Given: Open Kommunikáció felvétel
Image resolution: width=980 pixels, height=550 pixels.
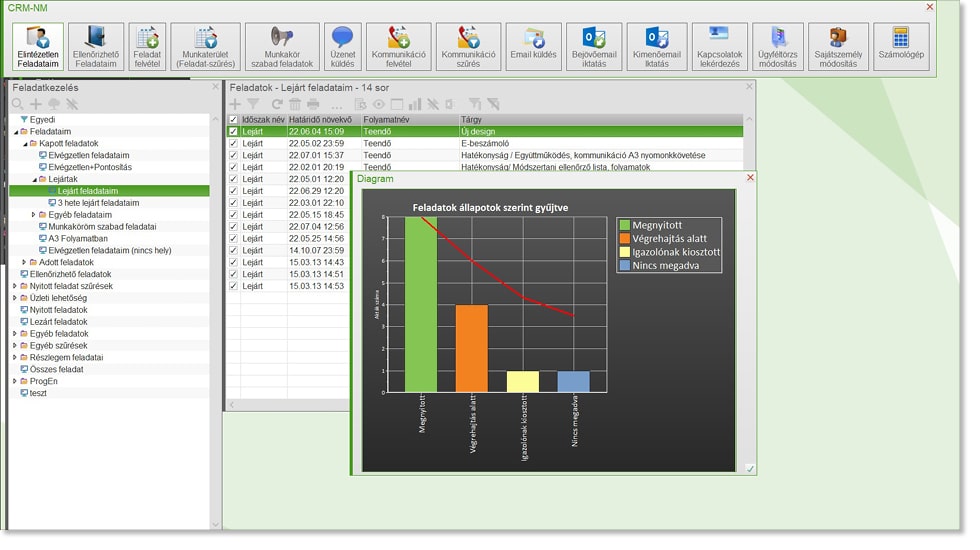Looking at the screenshot, I should [x=399, y=47].
